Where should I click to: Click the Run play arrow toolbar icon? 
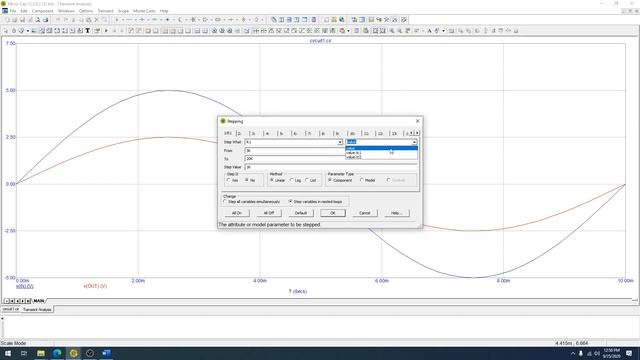[x=106, y=31]
